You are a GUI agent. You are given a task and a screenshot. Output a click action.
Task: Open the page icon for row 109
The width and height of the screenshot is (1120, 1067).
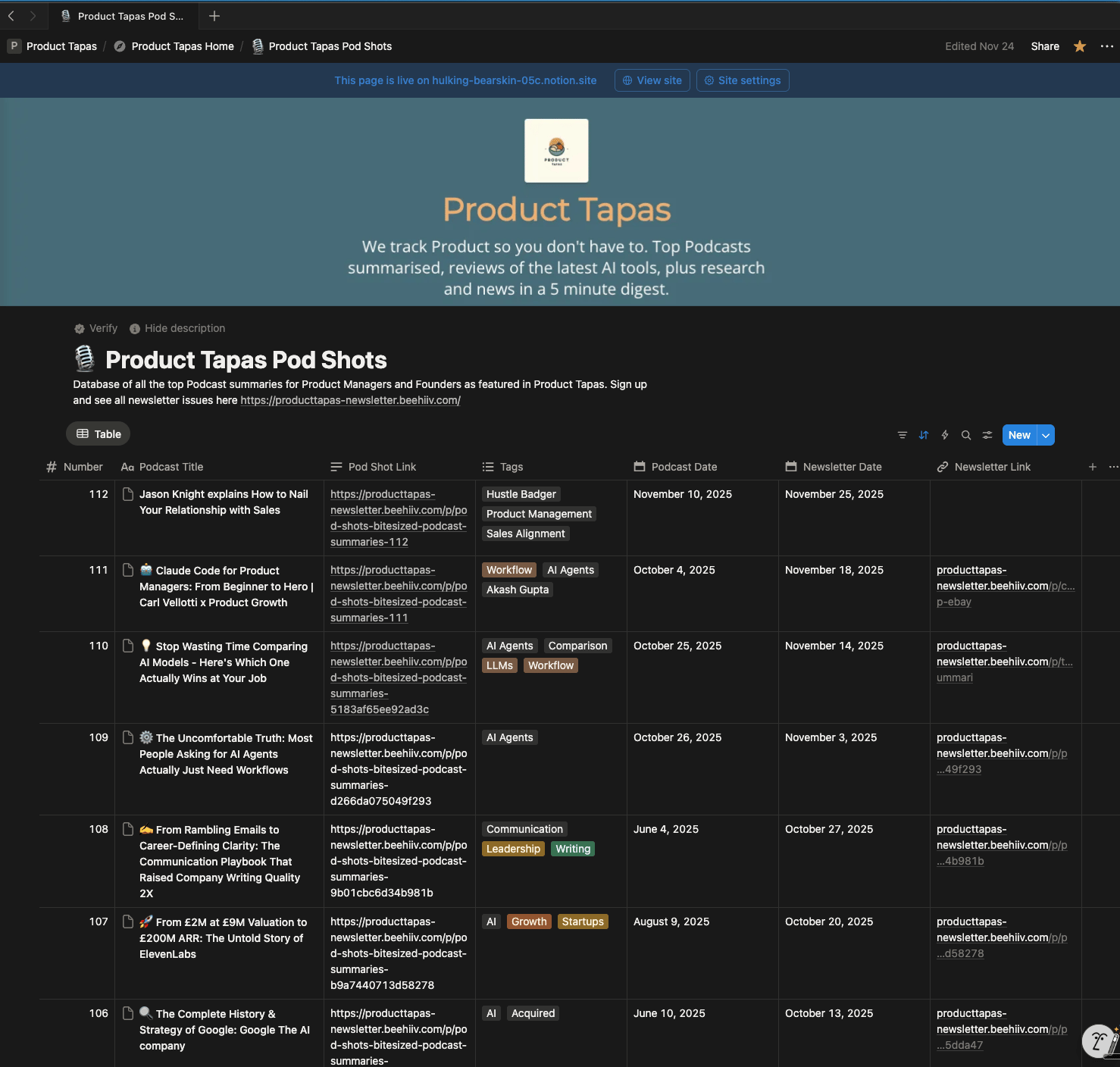click(128, 737)
